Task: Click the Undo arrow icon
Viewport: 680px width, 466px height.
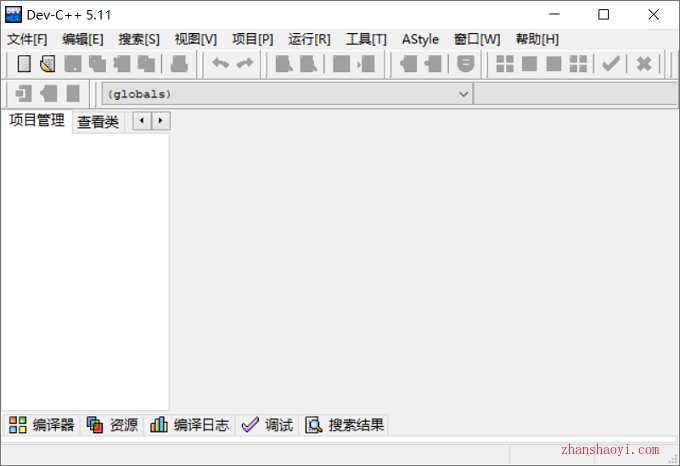Action: 220,64
